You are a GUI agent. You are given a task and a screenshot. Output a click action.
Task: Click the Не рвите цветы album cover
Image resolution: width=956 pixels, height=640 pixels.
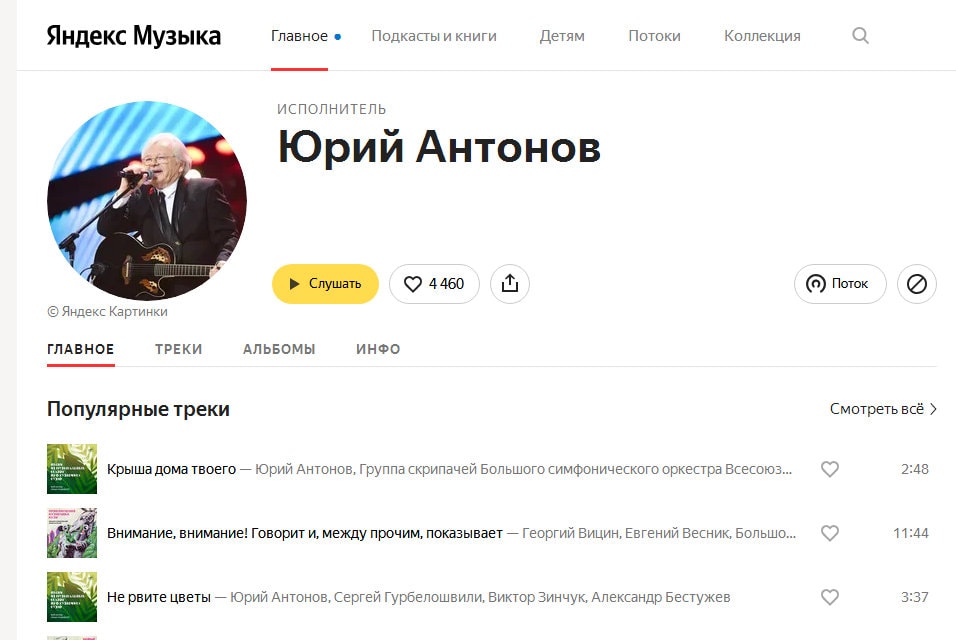click(72, 597)
